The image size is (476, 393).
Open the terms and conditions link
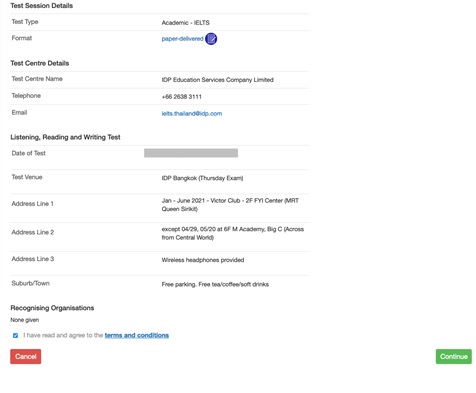click(x=137, y=335)
